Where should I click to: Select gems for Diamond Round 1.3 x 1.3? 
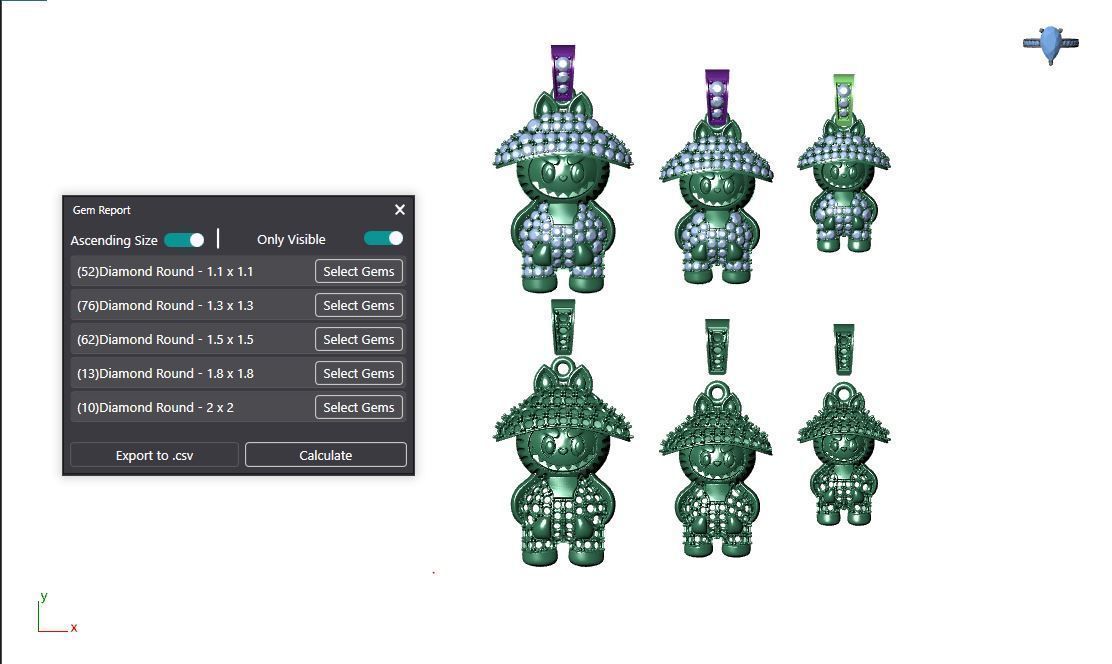click(x=359, y=306)
